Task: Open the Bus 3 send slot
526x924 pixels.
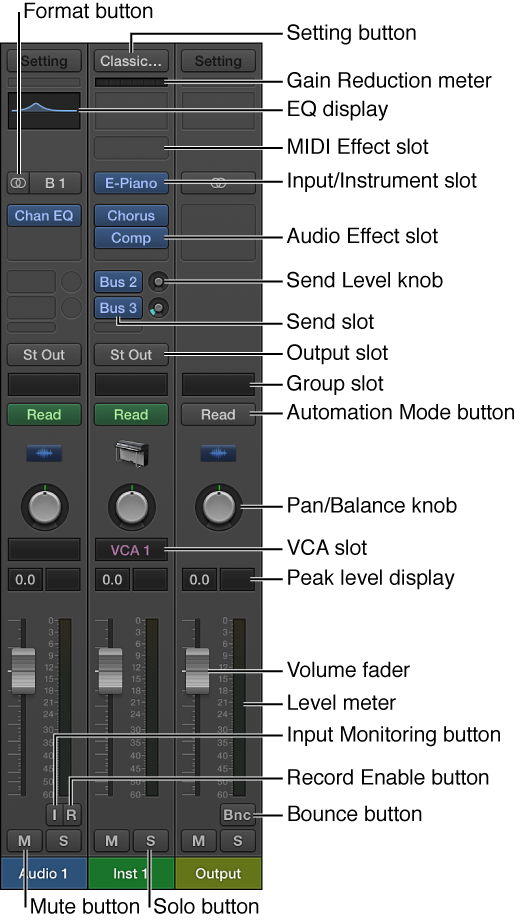Action: pyautogui.click(x=118, y=308)
